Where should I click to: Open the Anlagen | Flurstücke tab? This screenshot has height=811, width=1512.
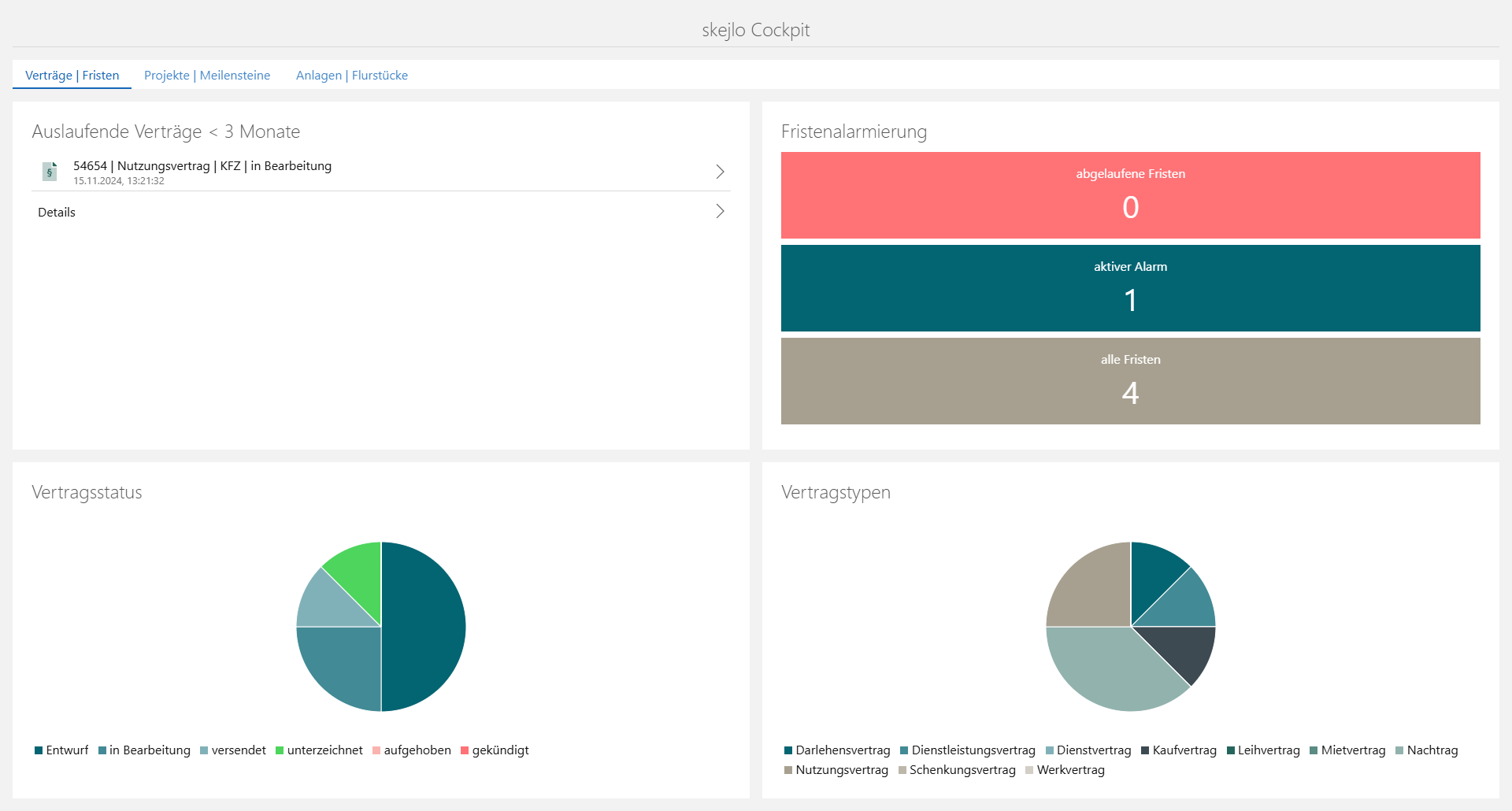[x=351, y=76]
